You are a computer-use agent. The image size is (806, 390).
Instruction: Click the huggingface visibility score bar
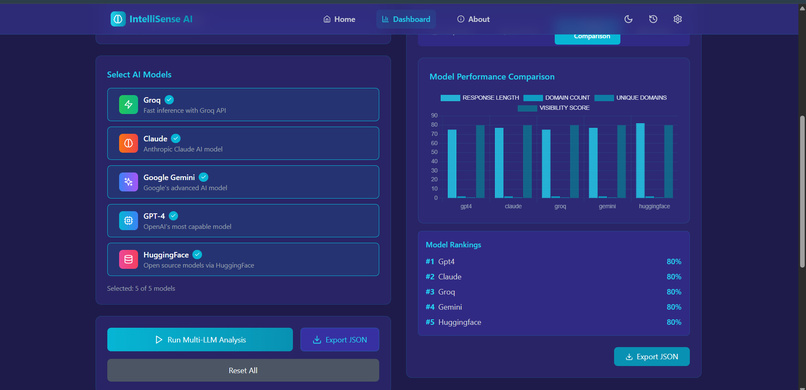click(668, 161)
